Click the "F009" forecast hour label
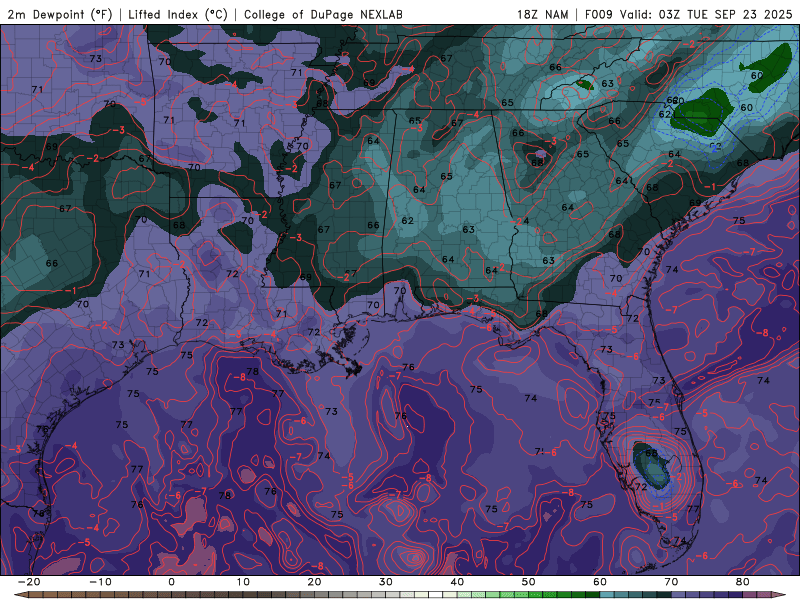Screen dimensions: 800x600 coord(599,15)
